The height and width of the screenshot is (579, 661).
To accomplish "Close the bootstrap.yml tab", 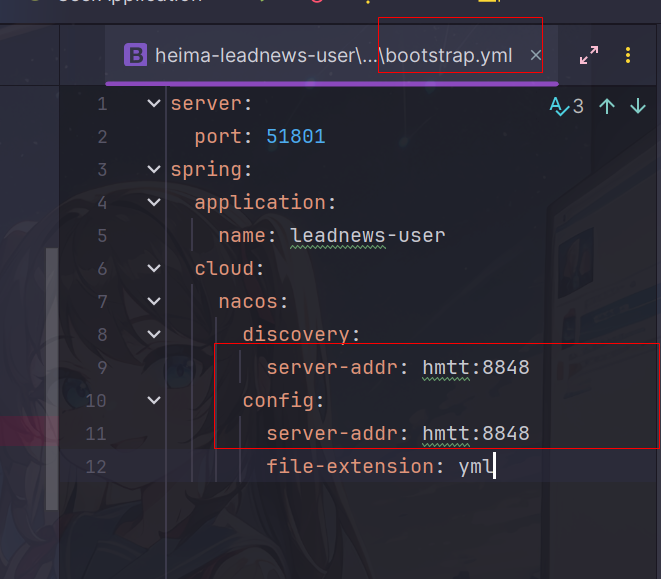I will (x=535, y=55).
